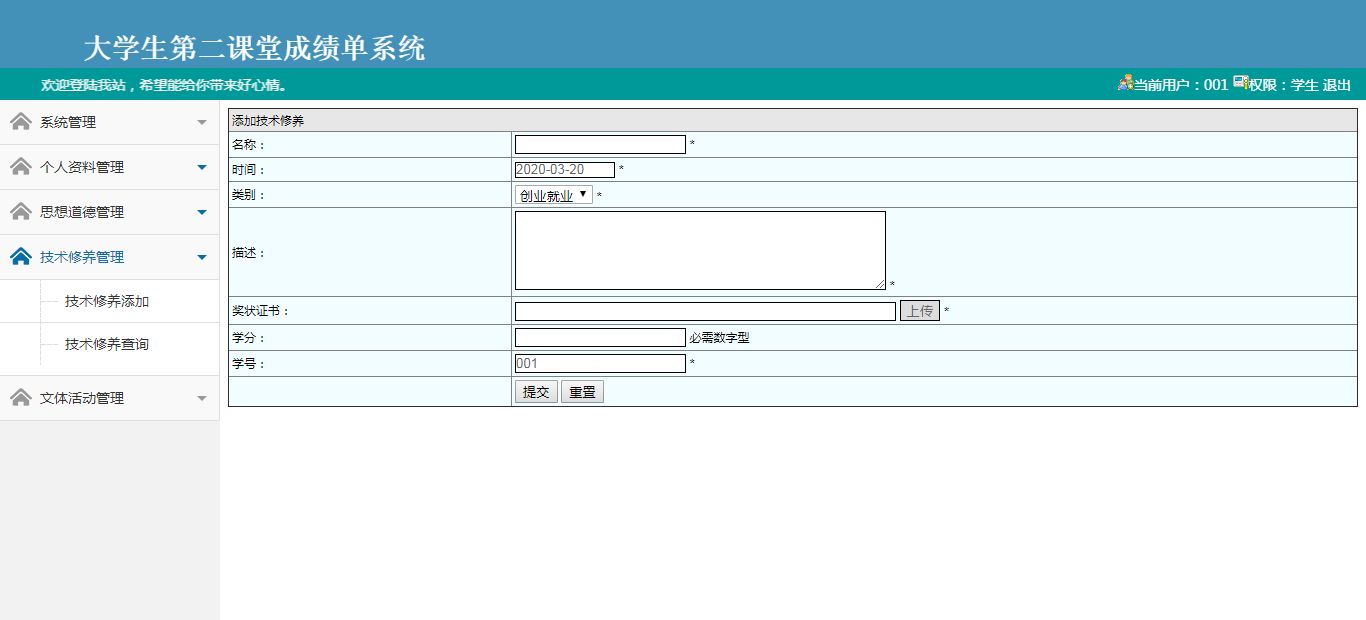Expand the 思想道德管理 menu arrow
This screenshot has height=620, width=1366.
pos(202,212)
